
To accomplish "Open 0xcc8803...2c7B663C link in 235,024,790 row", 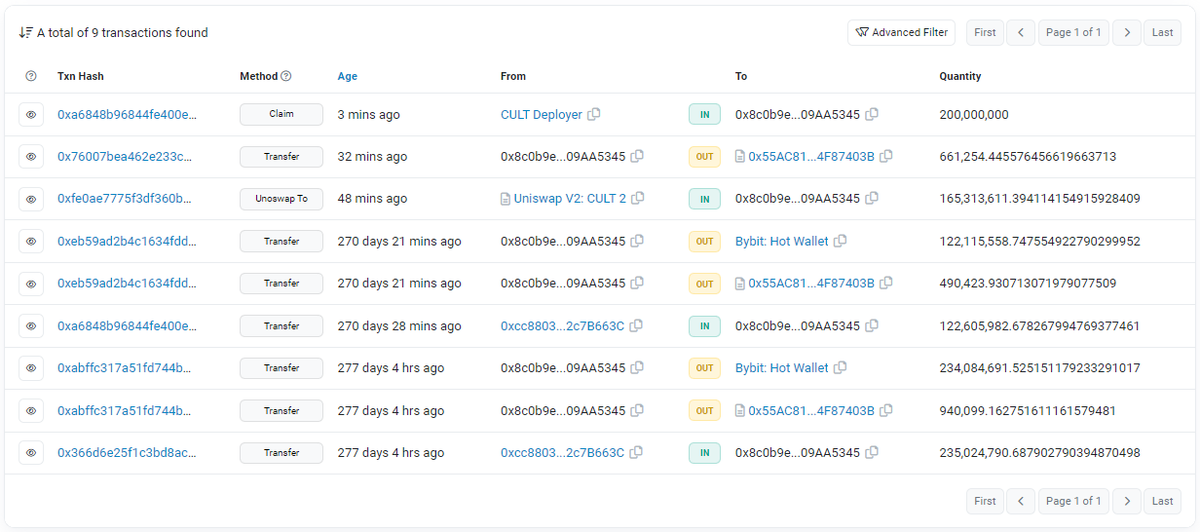I will (x=562, y=453).
